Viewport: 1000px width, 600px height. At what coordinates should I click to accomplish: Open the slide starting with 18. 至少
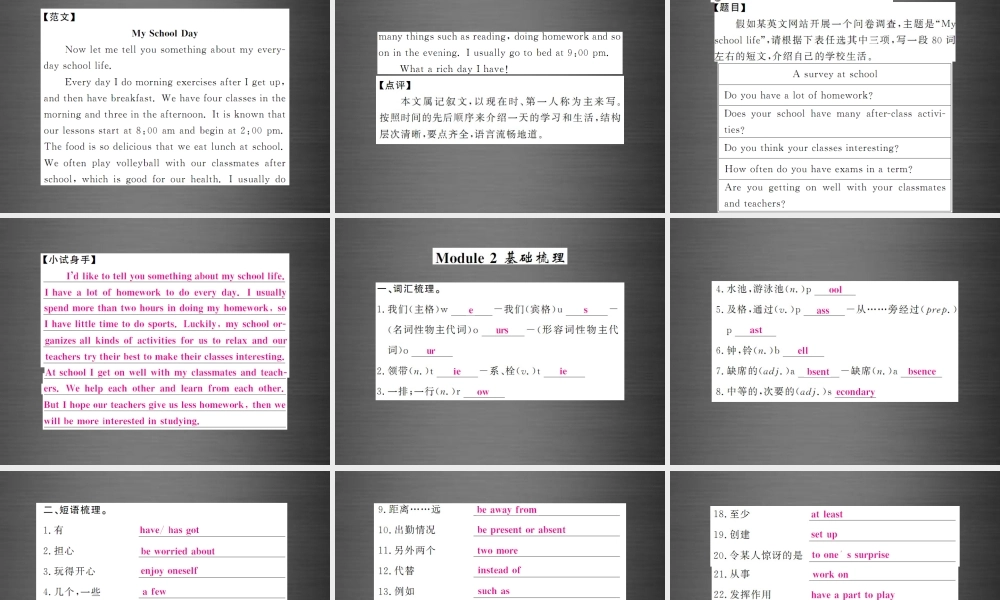(833, 535)
